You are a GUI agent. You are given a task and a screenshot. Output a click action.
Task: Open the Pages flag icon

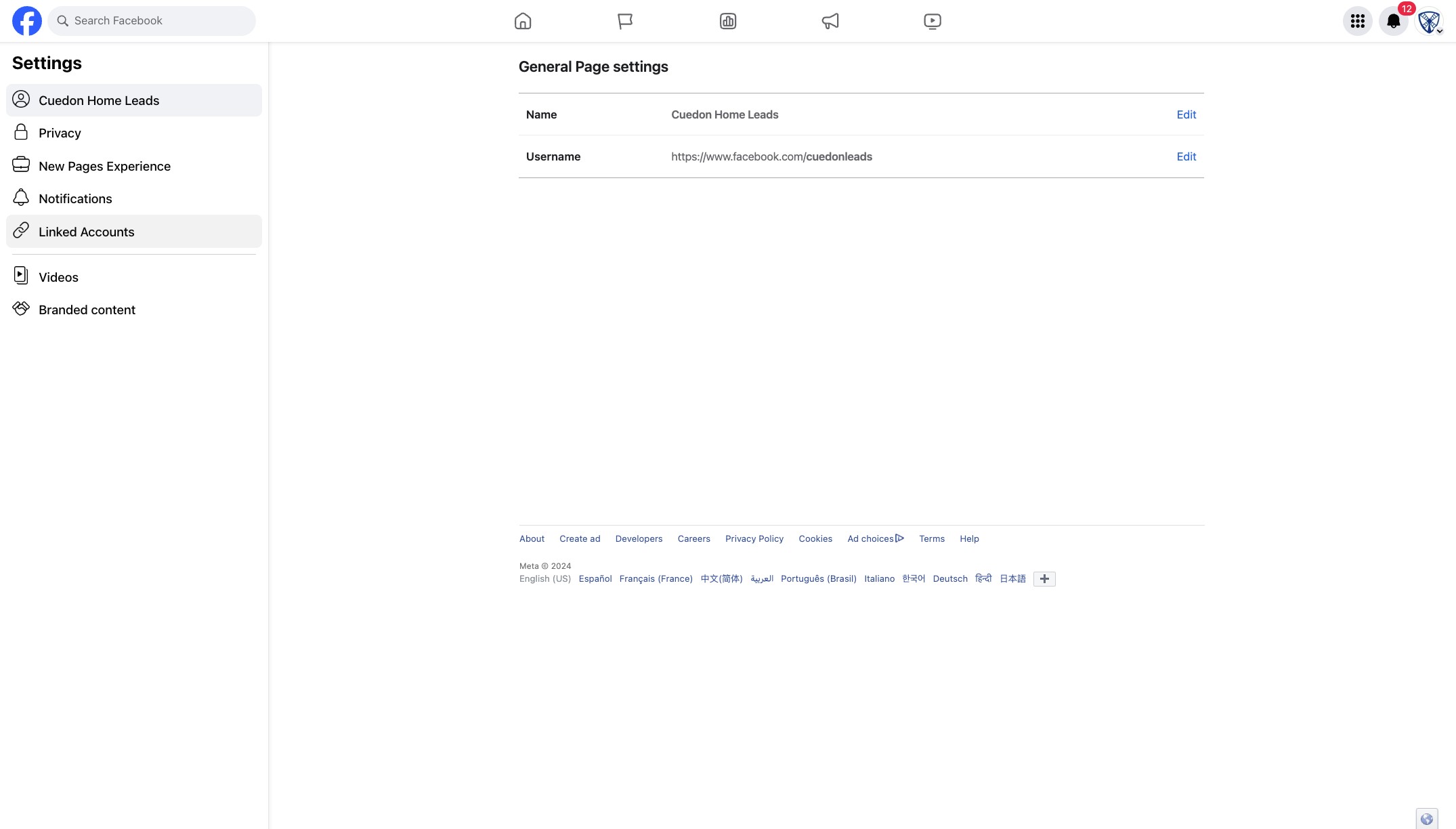pyautogui.click(x=625, y=21)
